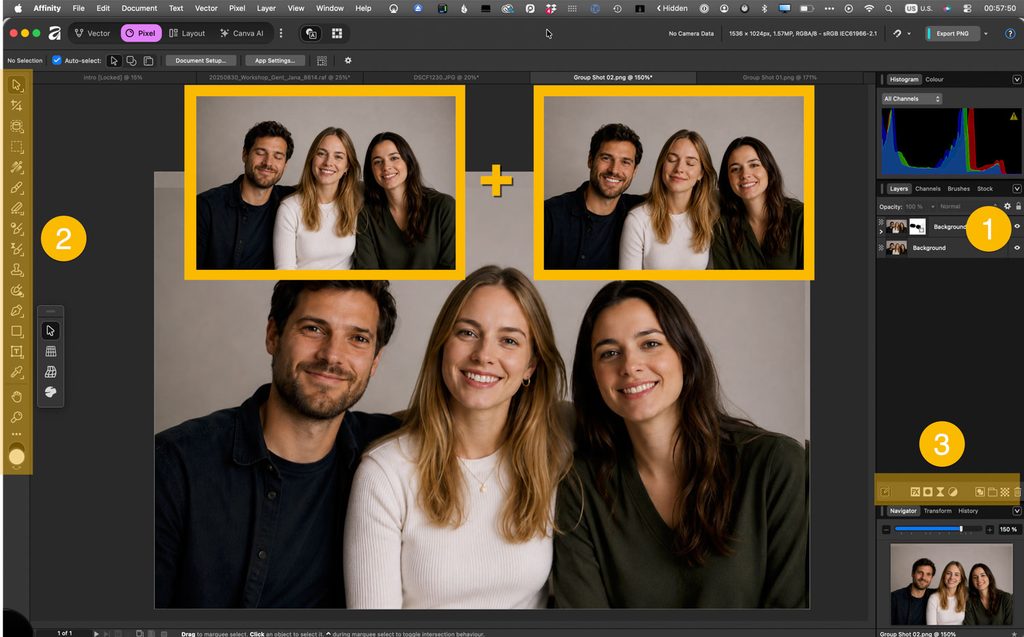Click the histogram warning triangle
The width and height of the screenshot is (1024, 637).
point(1014,116)
